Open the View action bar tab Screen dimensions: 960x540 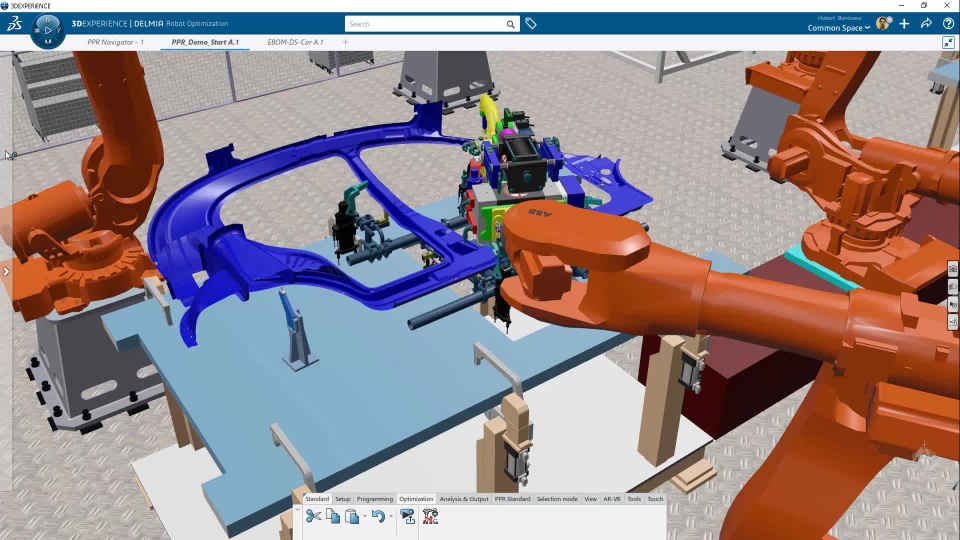pyautogui.click(x=590, y=499)
